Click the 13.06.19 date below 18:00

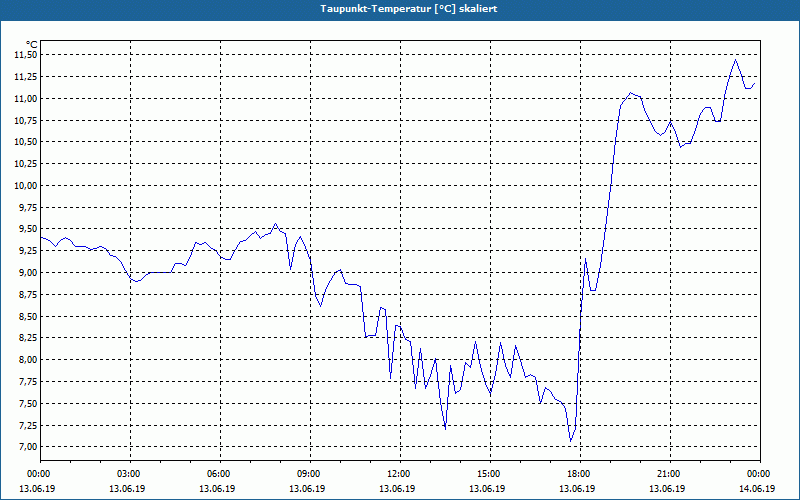click(x=577, y=488)
